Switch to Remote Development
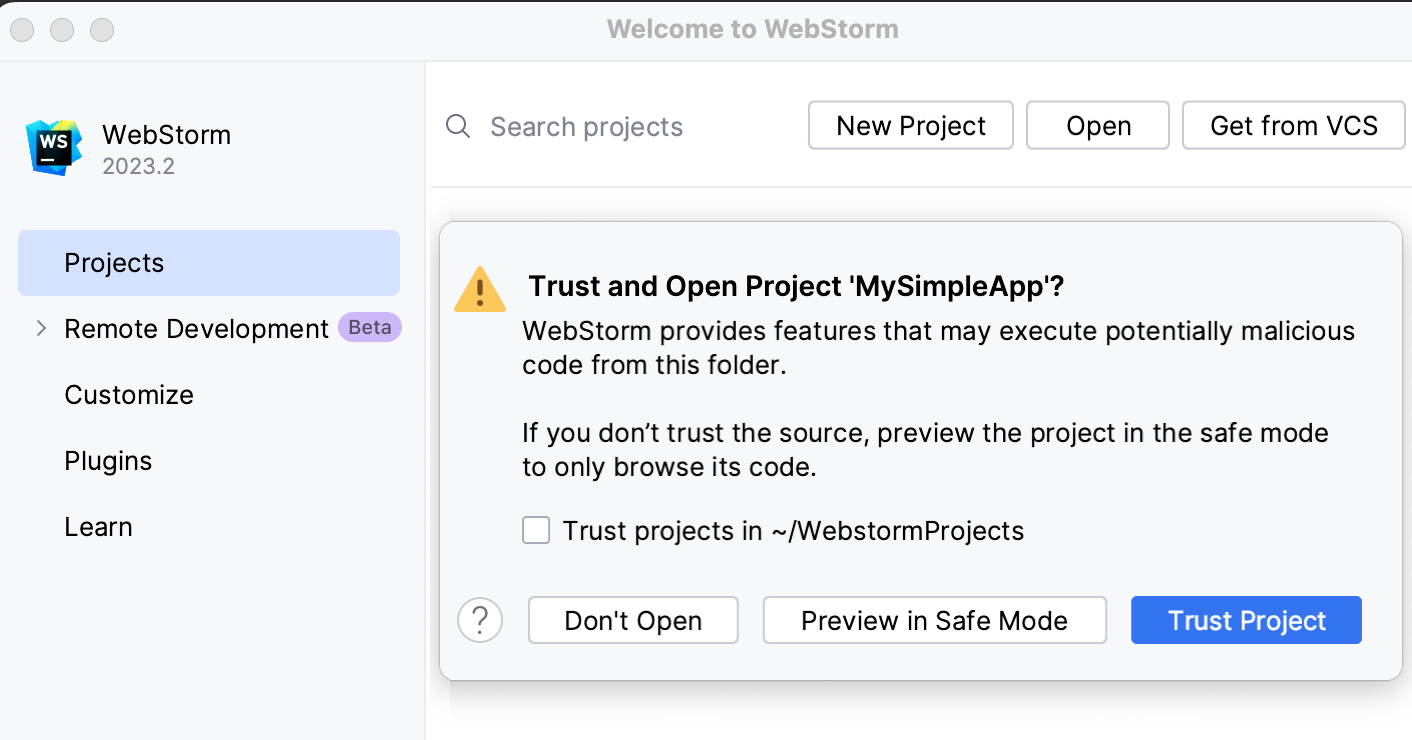Screen dimensions: 1412x740 point(196,328)
